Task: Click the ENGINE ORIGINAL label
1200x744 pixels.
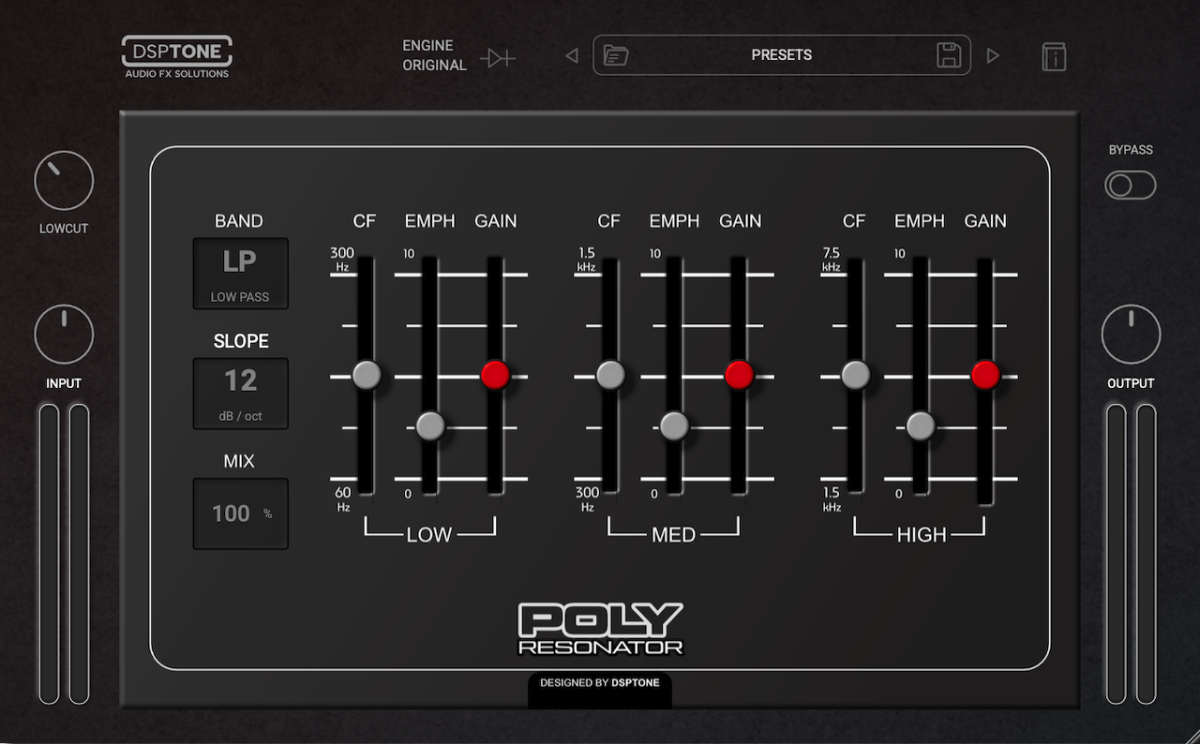Action: point(434,56)
